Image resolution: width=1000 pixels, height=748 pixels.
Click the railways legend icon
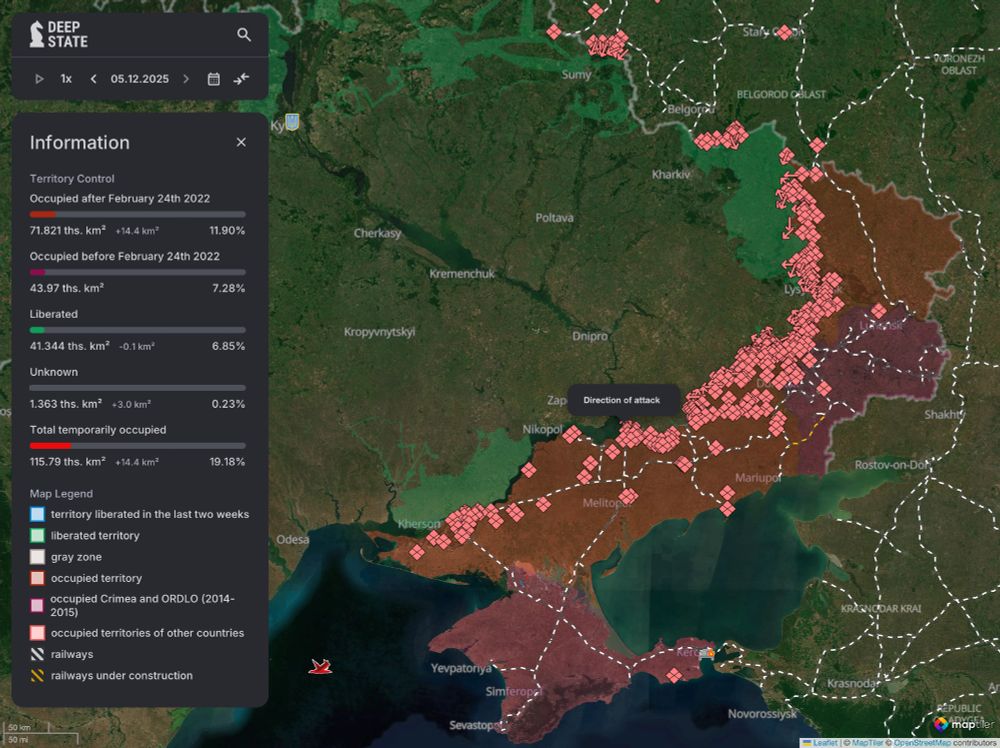(38, 654)
